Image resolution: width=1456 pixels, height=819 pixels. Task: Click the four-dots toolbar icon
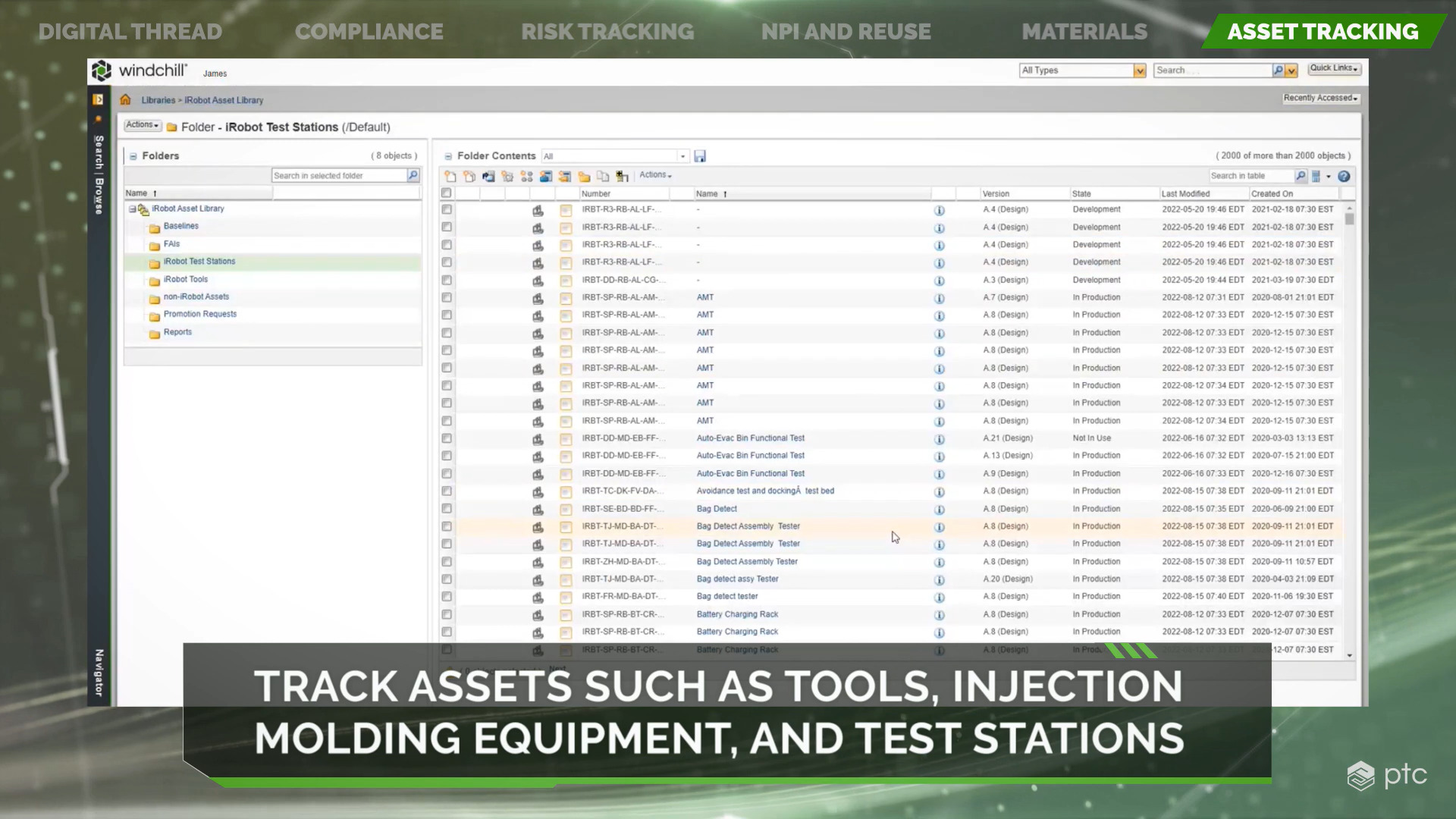pyautogui.click(x=526, y=176)
